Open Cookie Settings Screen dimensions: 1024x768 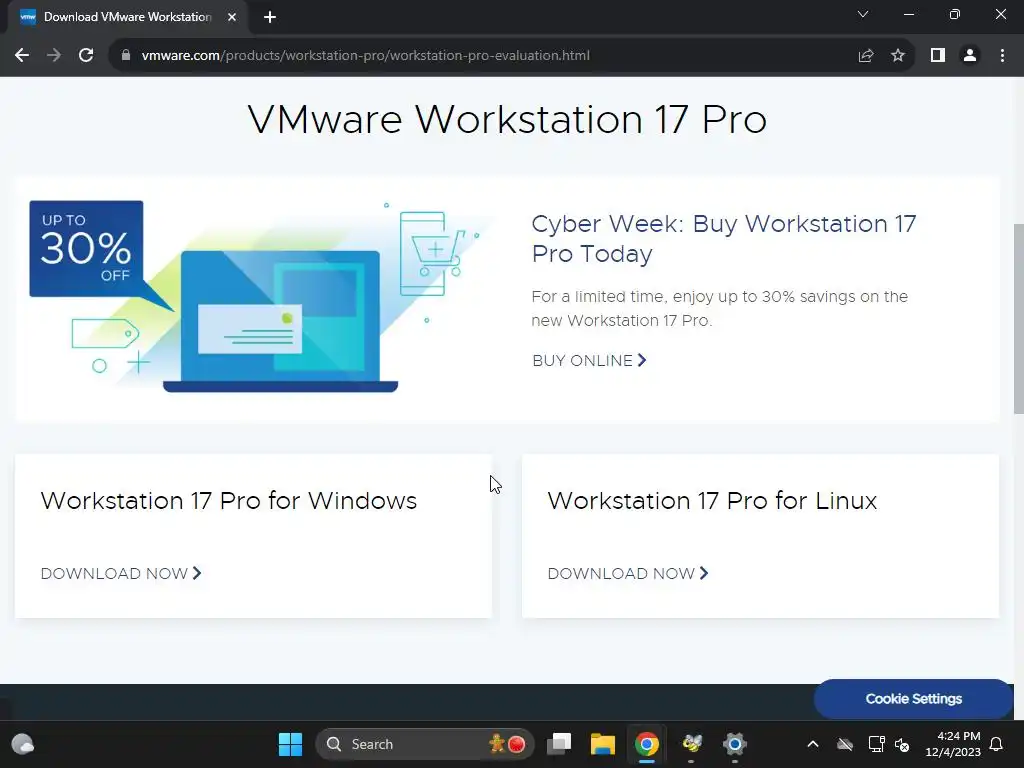point(914,699)
